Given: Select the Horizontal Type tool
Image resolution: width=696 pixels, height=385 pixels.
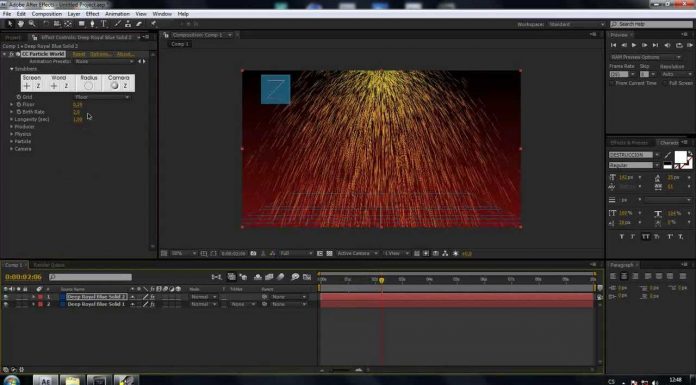Looking at the screenshot, I should coord(103,24).
